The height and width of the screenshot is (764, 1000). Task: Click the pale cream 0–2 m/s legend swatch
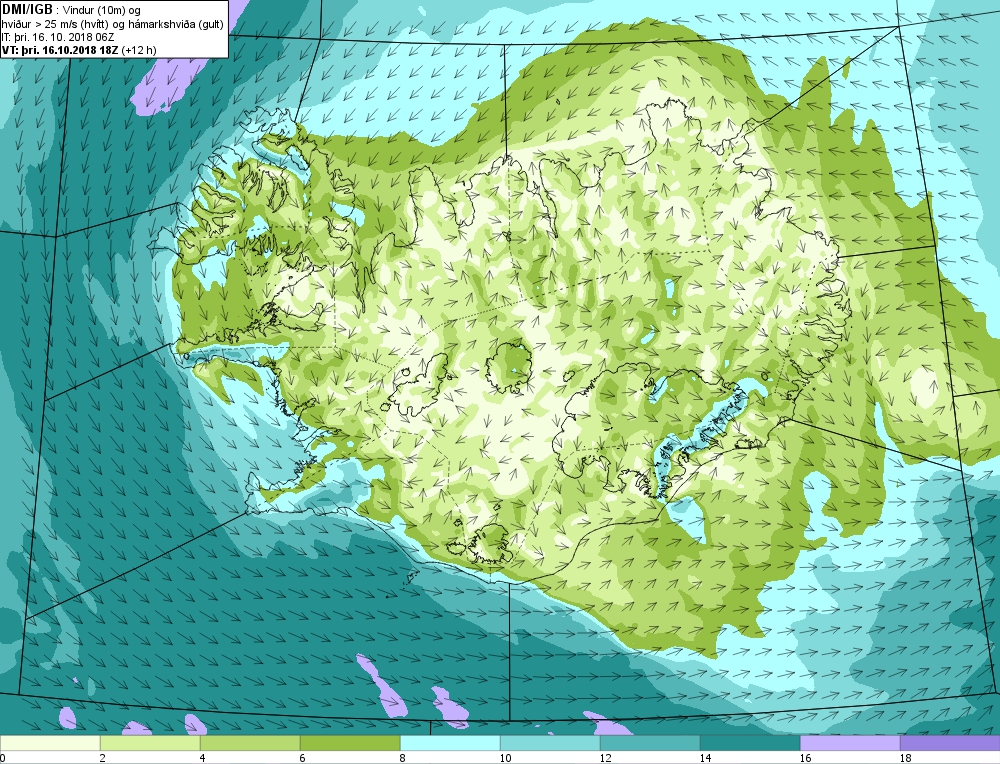(x=50, y=744)
